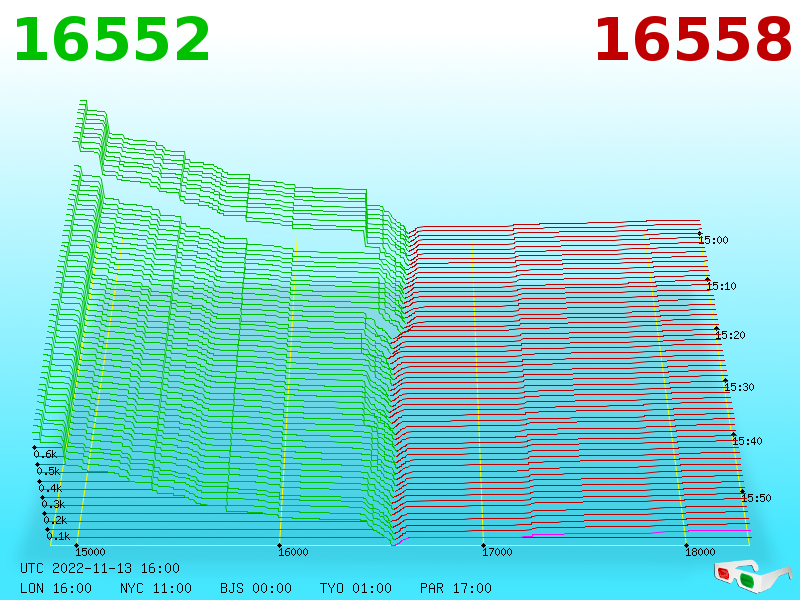This screenshot has width=800, height=600.
Task: Click the 18000 price axis label
Action: tap(700, 552)
